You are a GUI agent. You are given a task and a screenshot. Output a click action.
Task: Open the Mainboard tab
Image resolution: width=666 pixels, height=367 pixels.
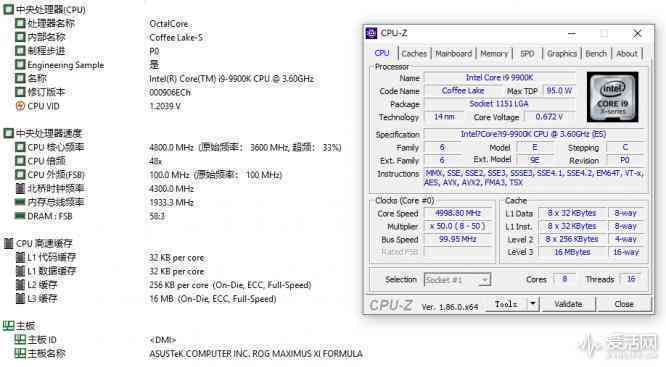click(454, 54)
